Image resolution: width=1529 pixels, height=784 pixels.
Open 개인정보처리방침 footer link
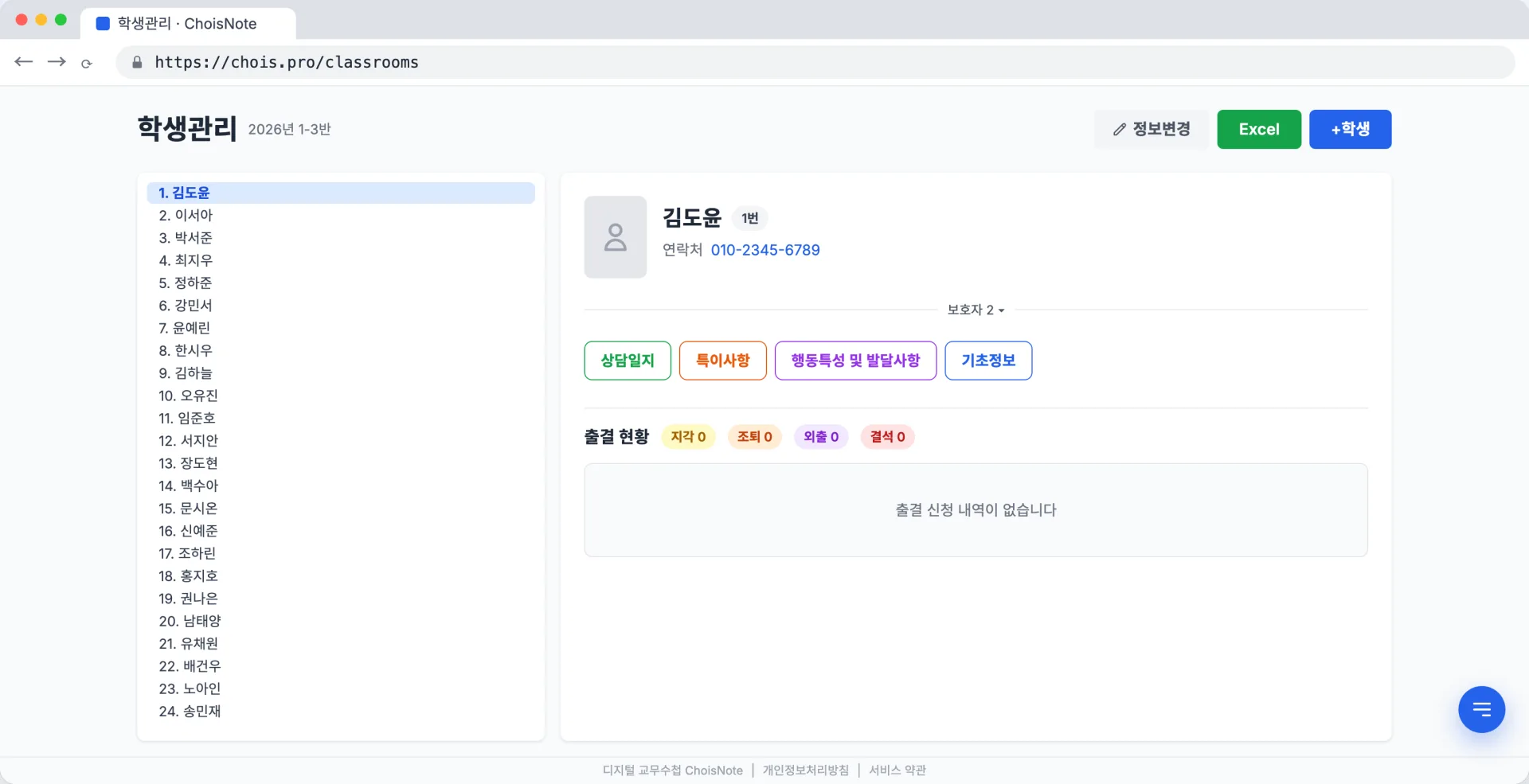805,770
